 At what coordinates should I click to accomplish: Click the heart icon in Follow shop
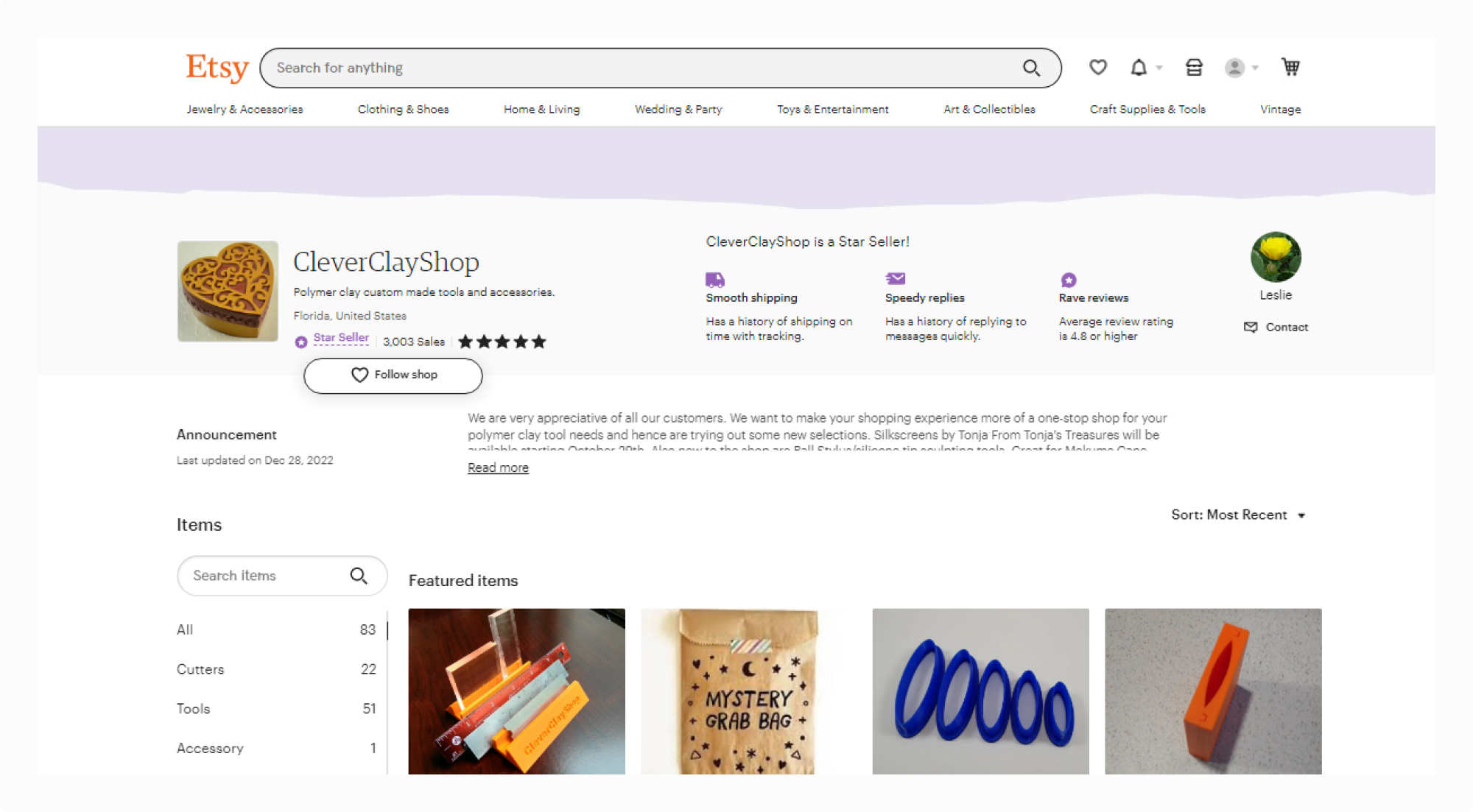tap(359, 375)
